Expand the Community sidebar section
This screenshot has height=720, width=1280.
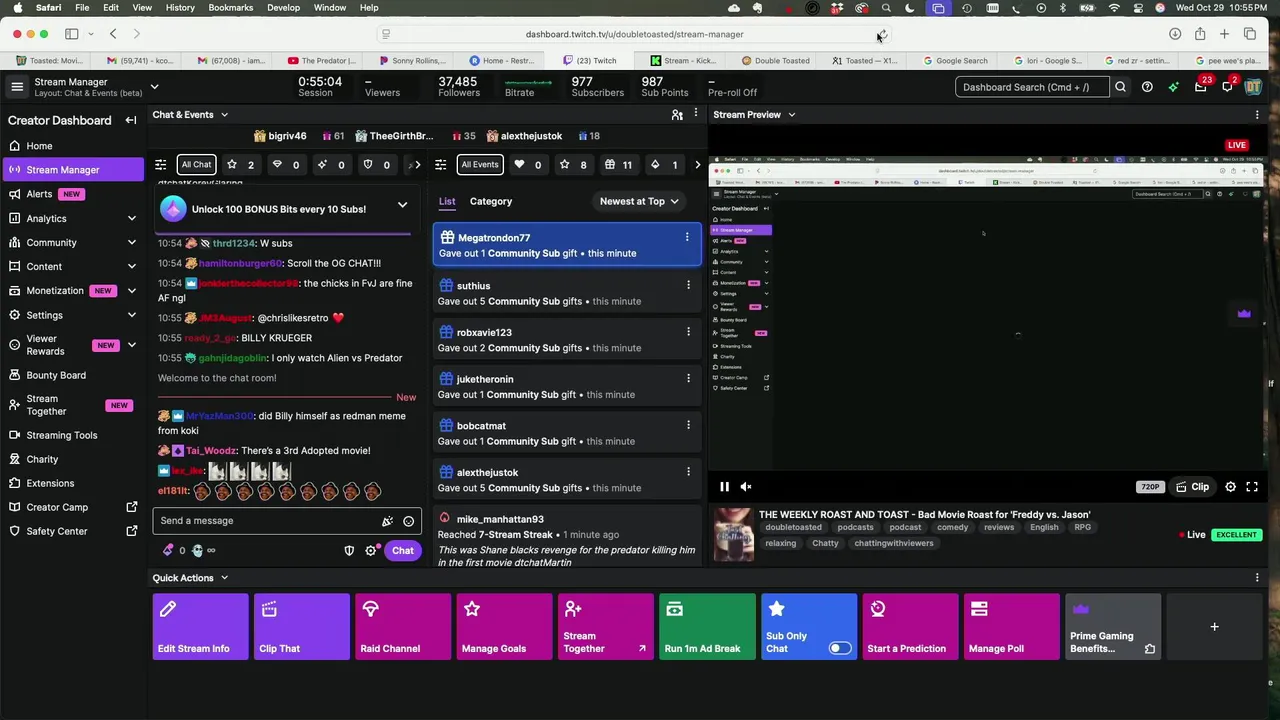pos(131,243)
